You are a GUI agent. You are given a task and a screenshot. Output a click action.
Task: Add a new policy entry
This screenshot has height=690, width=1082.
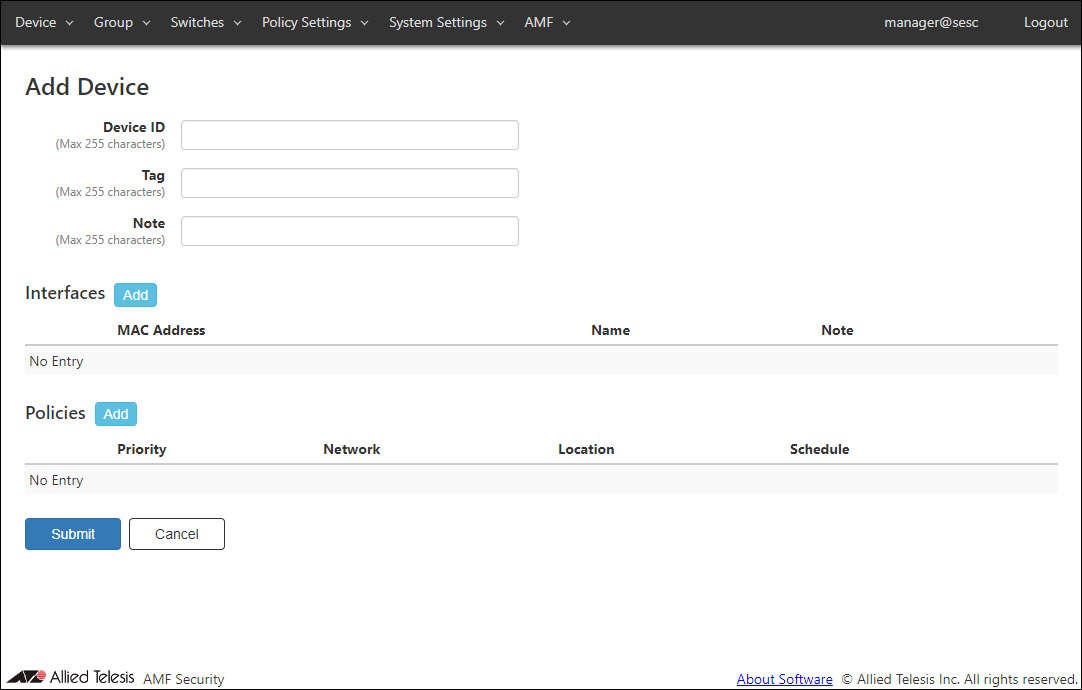point(116,414)
